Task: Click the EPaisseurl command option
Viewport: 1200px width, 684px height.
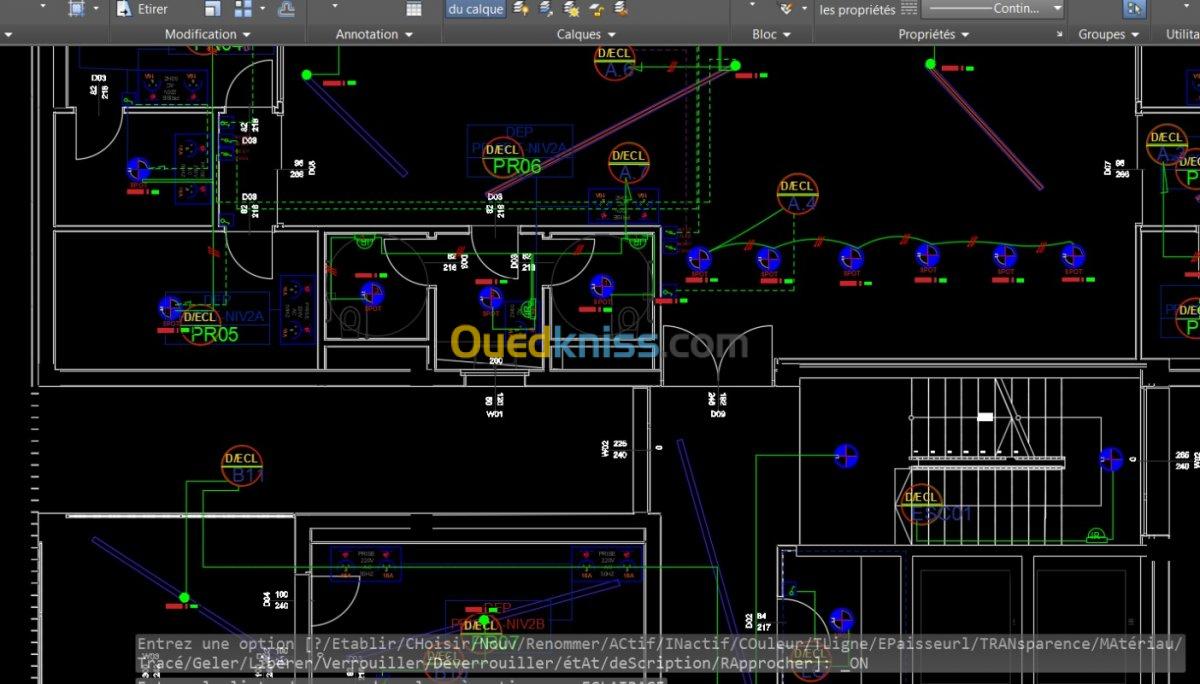Action: (924, 644)
